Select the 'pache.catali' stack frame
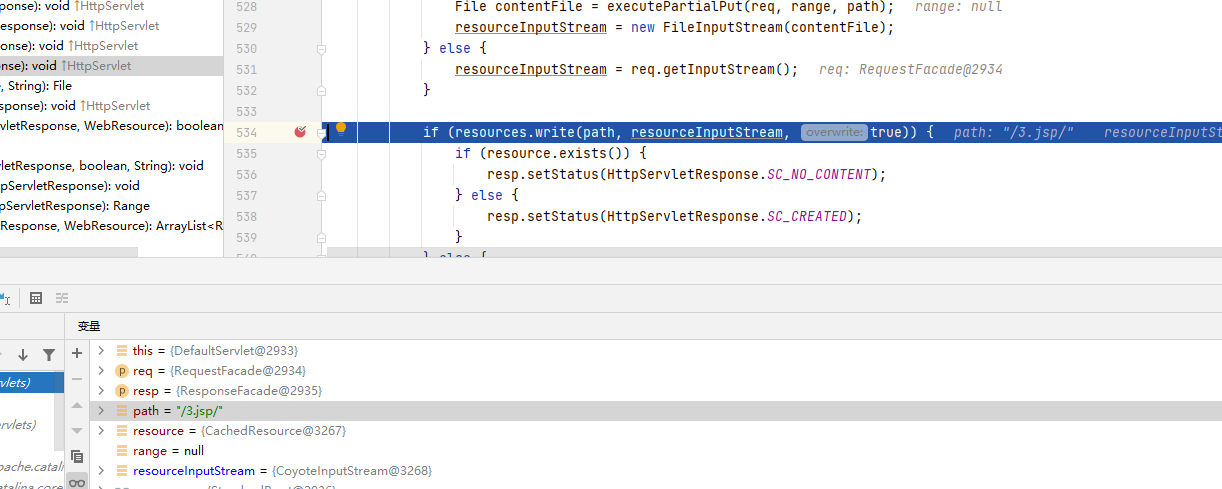This screenshot has height=489, width=1222. click(32, 466)
